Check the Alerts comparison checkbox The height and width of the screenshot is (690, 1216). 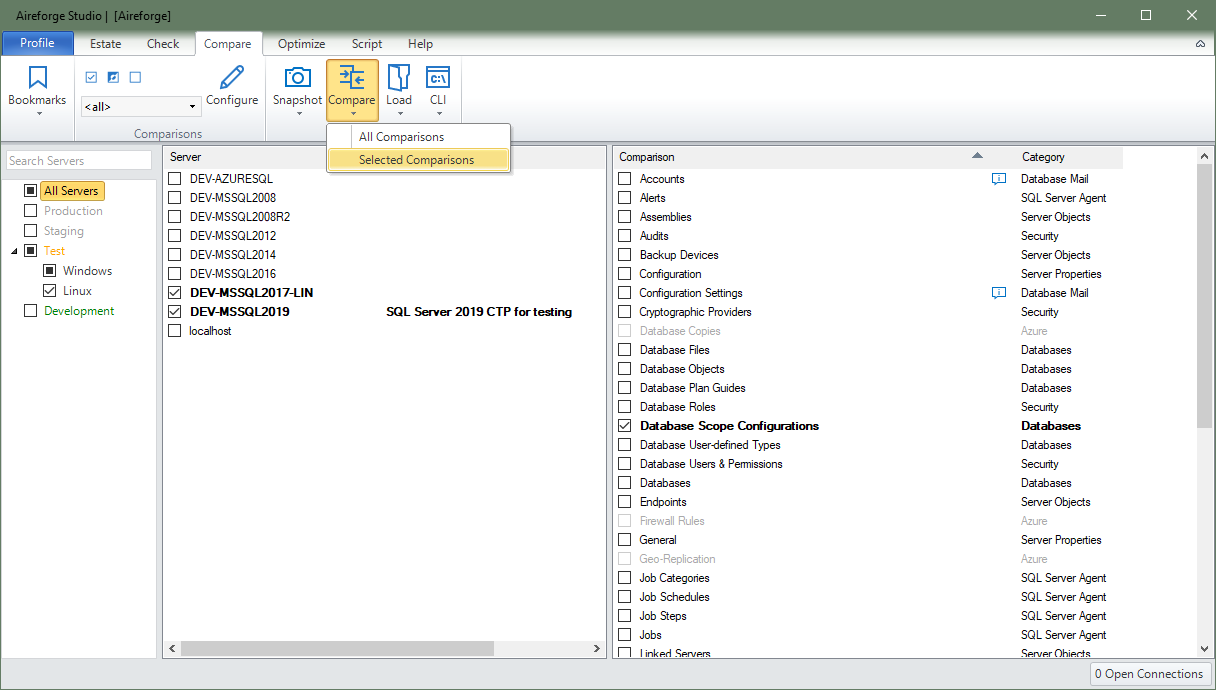tap(624, 197)
